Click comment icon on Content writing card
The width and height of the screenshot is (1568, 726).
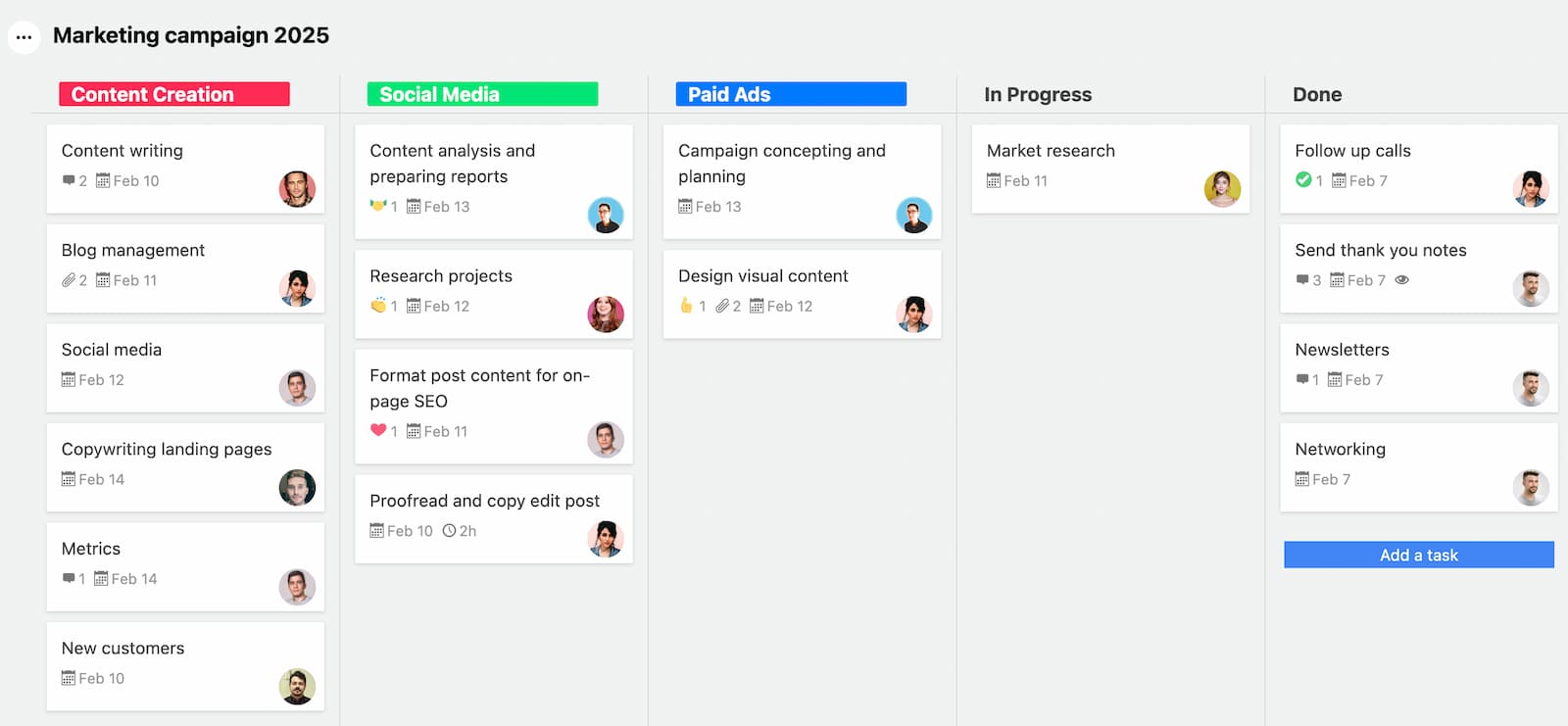[x=69, y=180]
